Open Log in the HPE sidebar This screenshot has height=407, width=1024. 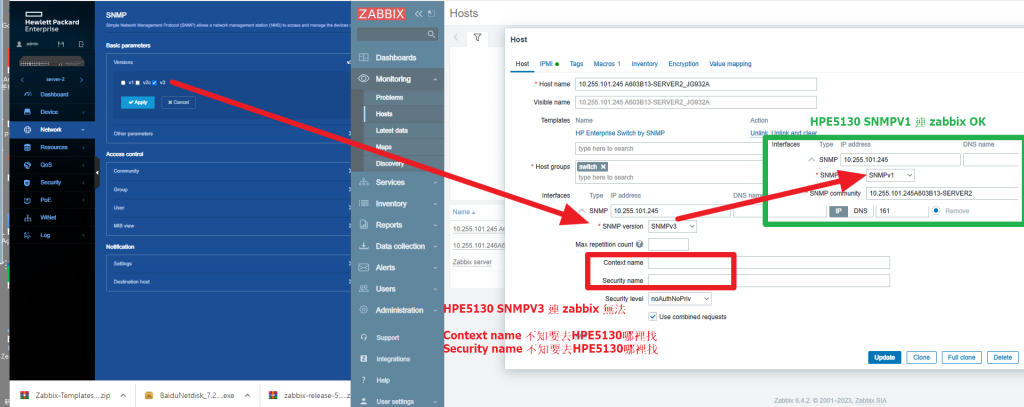45,235
